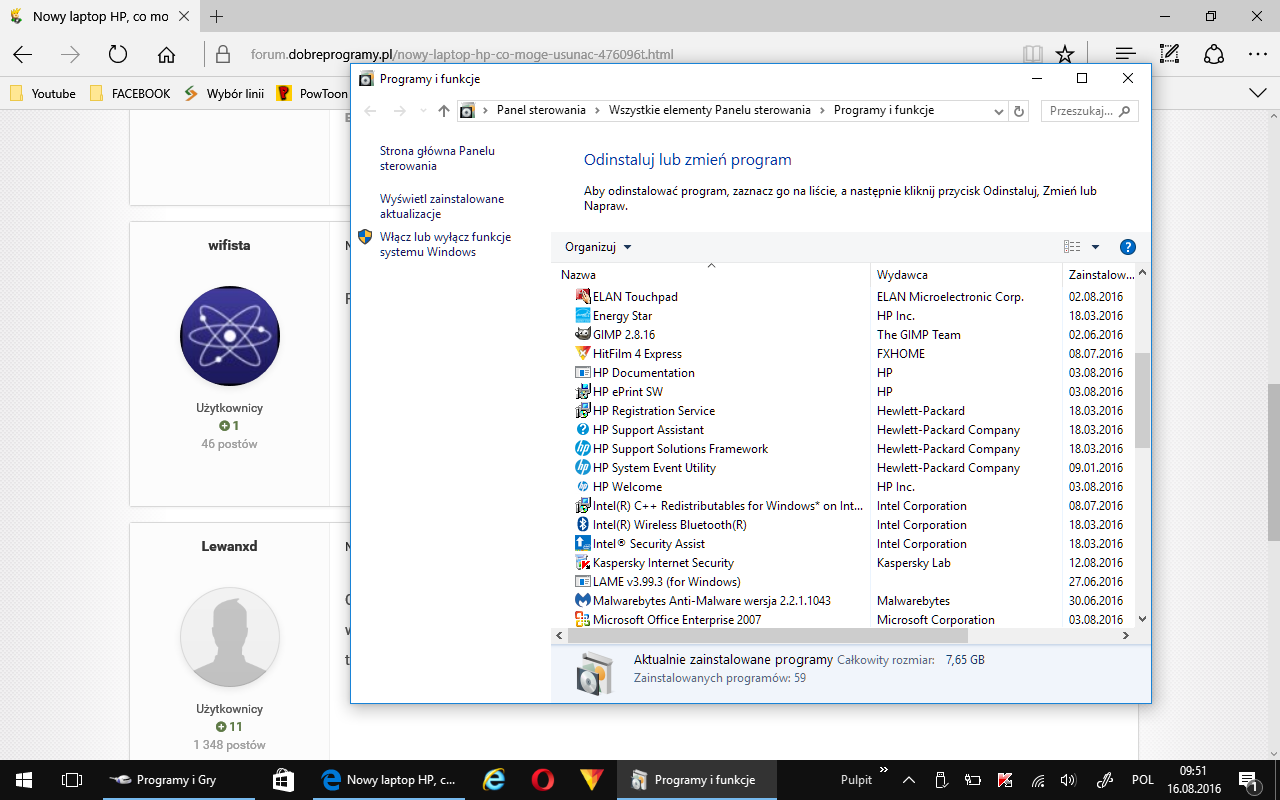Screen dimensions: 1280x800
Task: Select the GIMP 2.8.16 icon in list
Action: [583, 335]
